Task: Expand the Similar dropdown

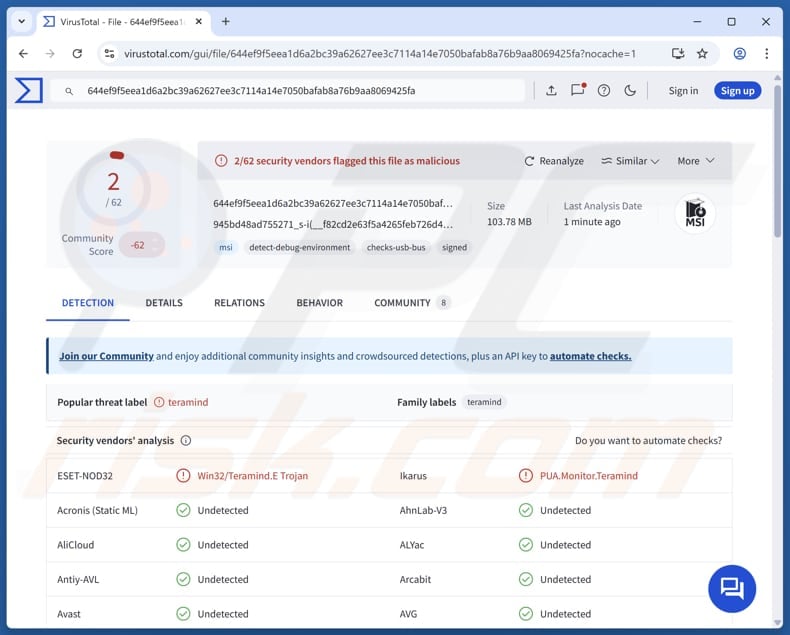Action: pyautogui.click(x=630, y=161)
